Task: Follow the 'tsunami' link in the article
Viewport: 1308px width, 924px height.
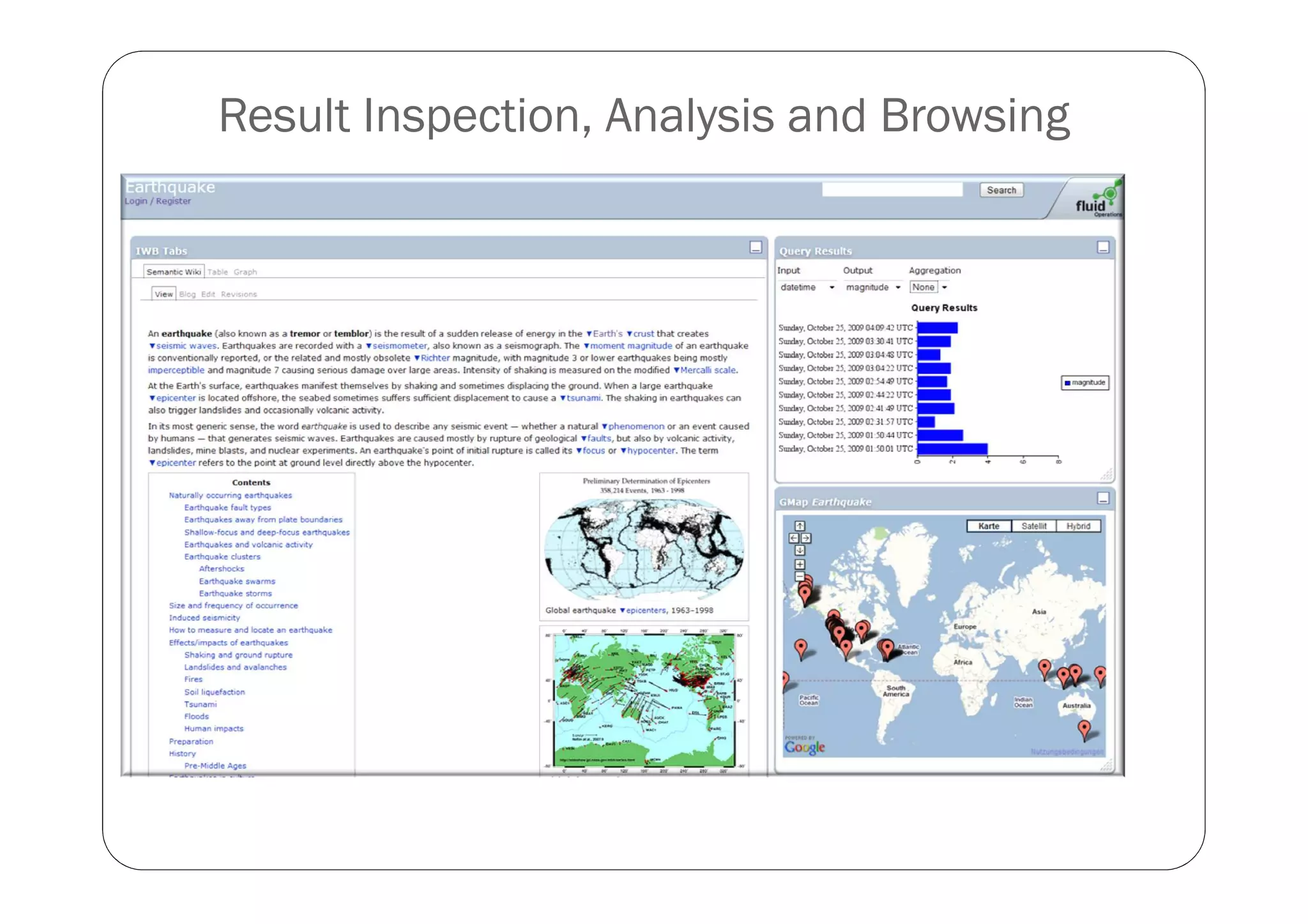Action: [581, 398]
